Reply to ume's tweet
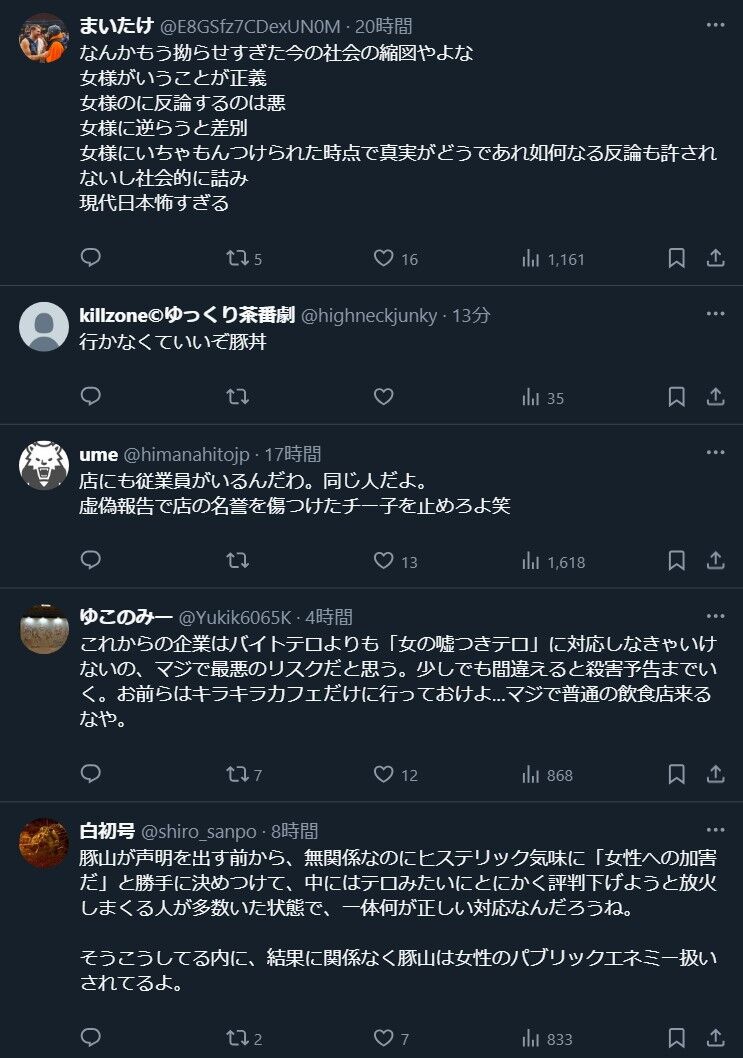This screenshot has width=743, height=1058. point(91,561)
